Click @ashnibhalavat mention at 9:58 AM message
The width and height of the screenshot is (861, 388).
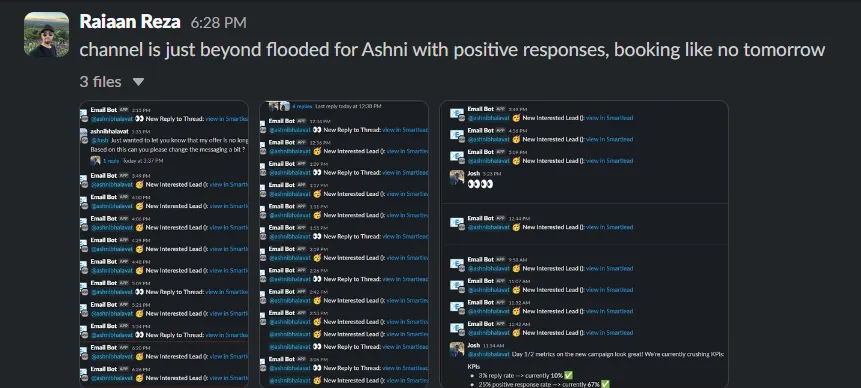click(x=489, y=268)
